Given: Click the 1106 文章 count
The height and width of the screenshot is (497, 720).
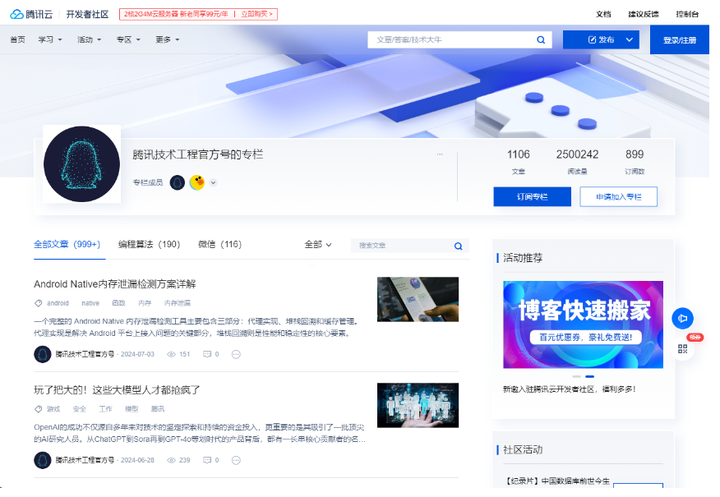Looking at the screenshot, I should coord(518,161).
